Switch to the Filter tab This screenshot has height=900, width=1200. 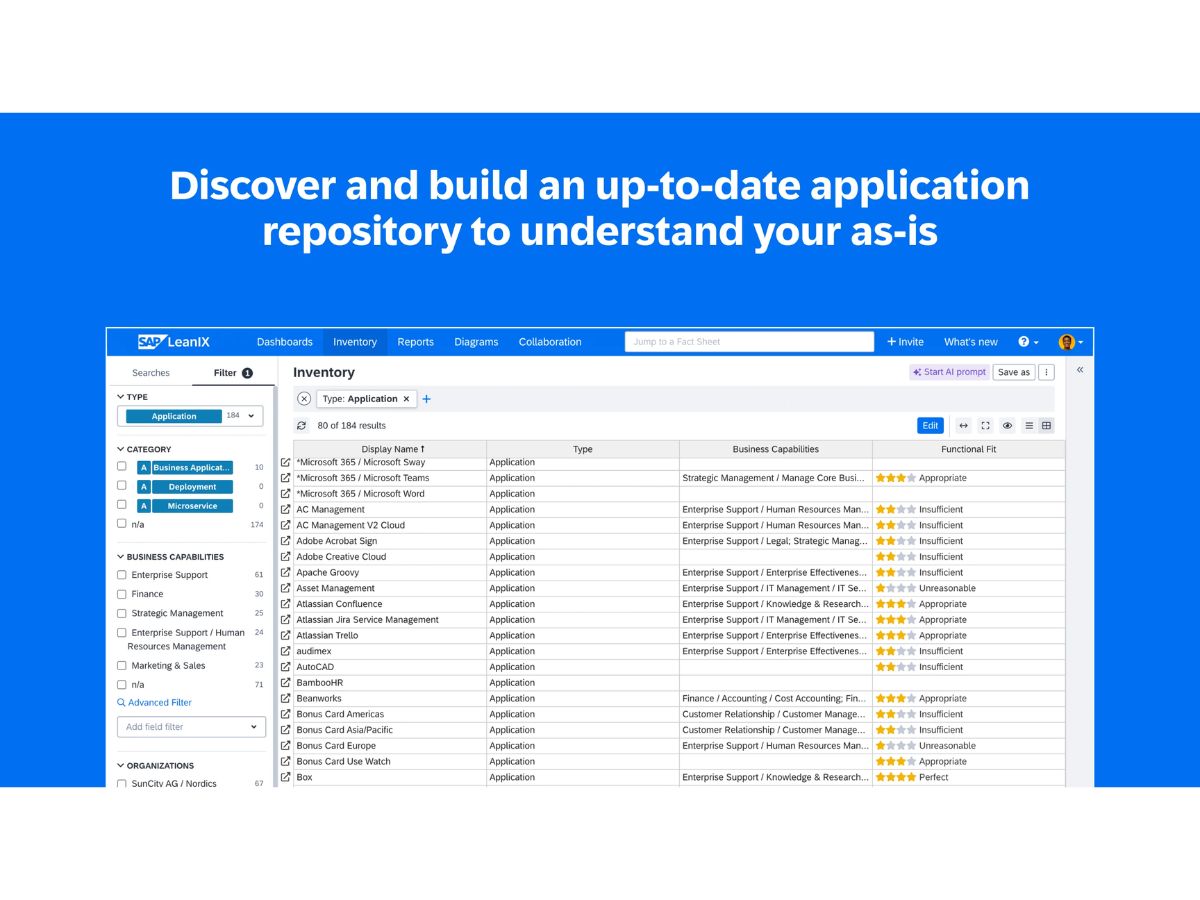[x=233, y=373]
